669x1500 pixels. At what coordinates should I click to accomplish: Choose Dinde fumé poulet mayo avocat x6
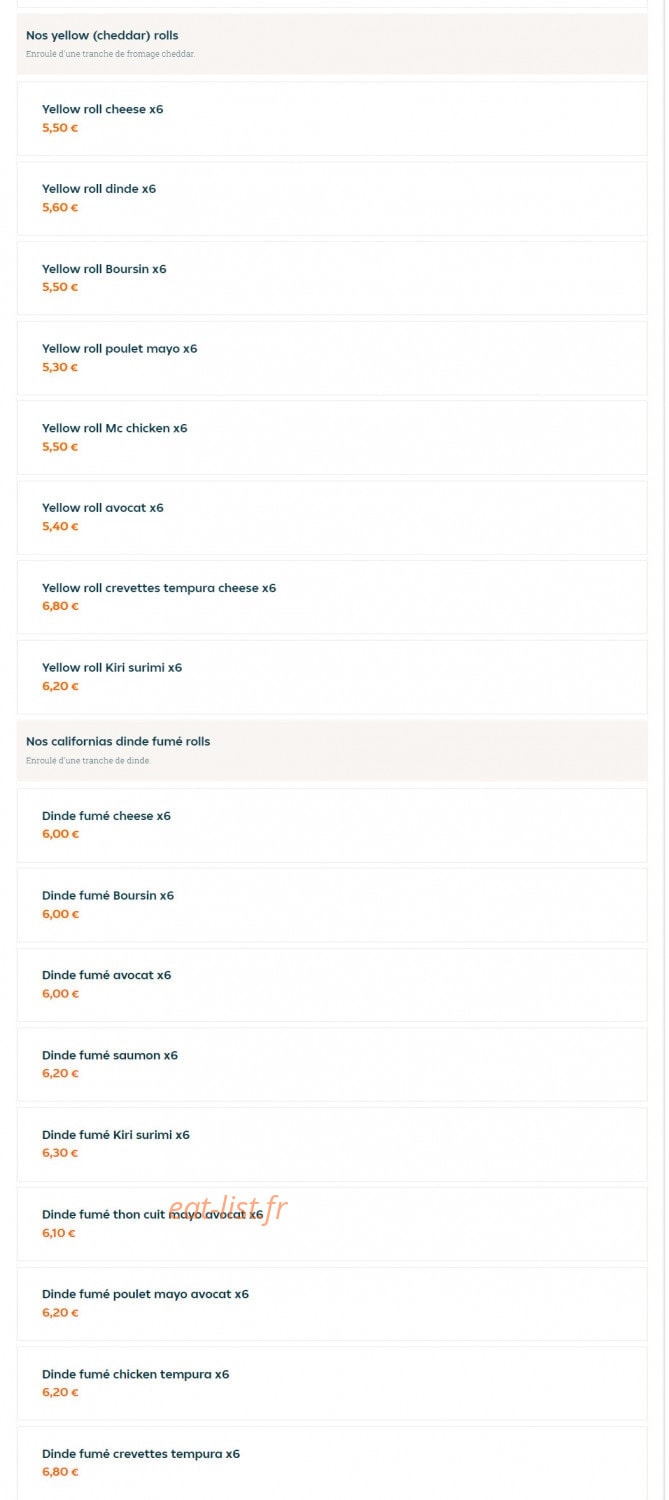tap(332, 1304)
